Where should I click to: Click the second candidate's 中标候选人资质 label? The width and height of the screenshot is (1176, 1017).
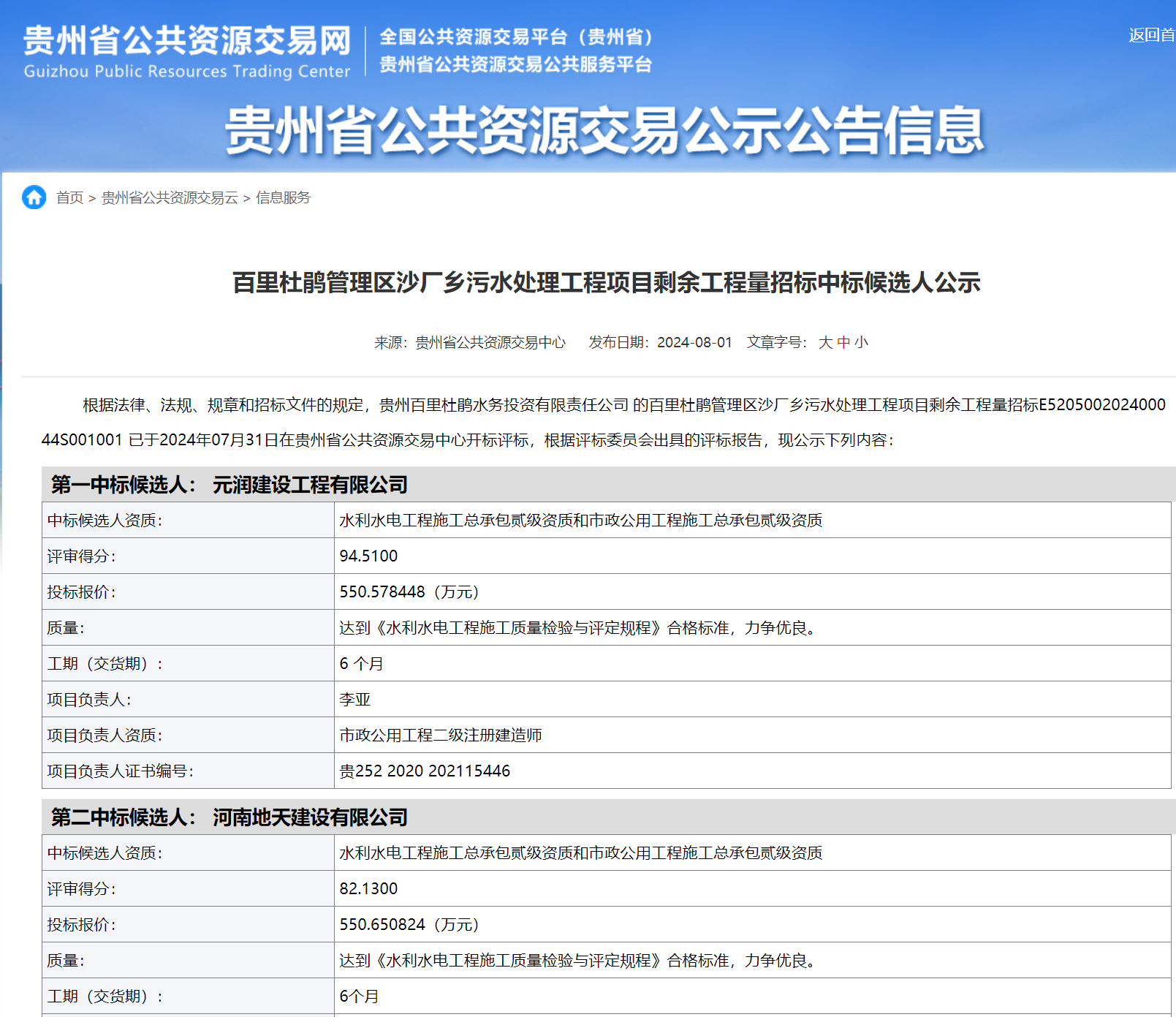tap(105, 852)
